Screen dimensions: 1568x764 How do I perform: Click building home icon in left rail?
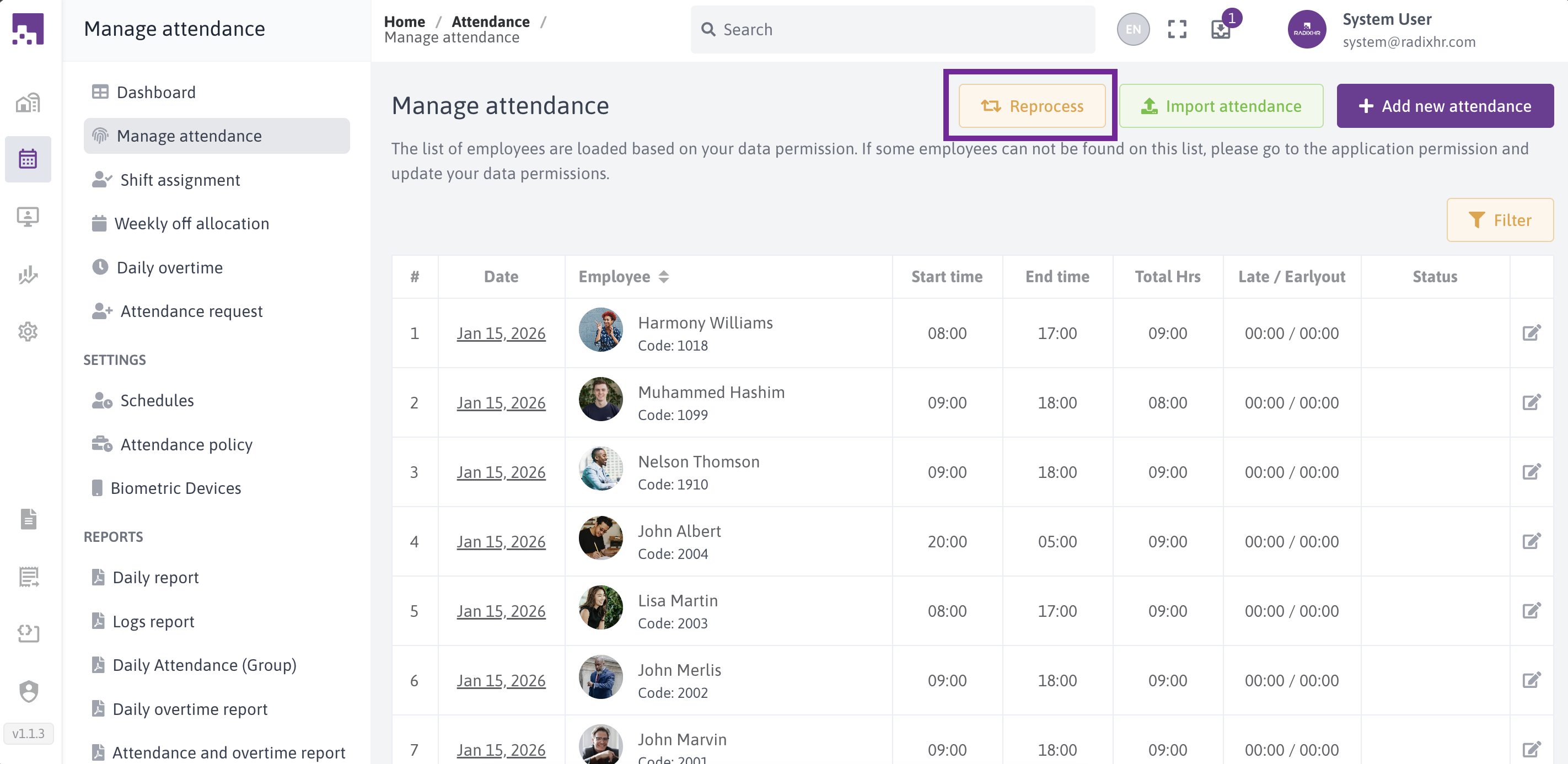28,103
